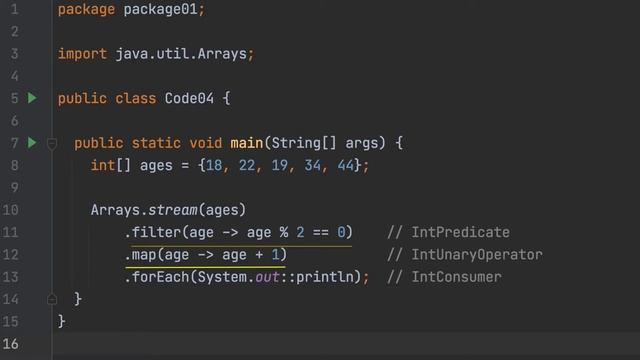640x360 pixels.
Task: Click 'java.util.Arrays' import path
Action: 181,54
